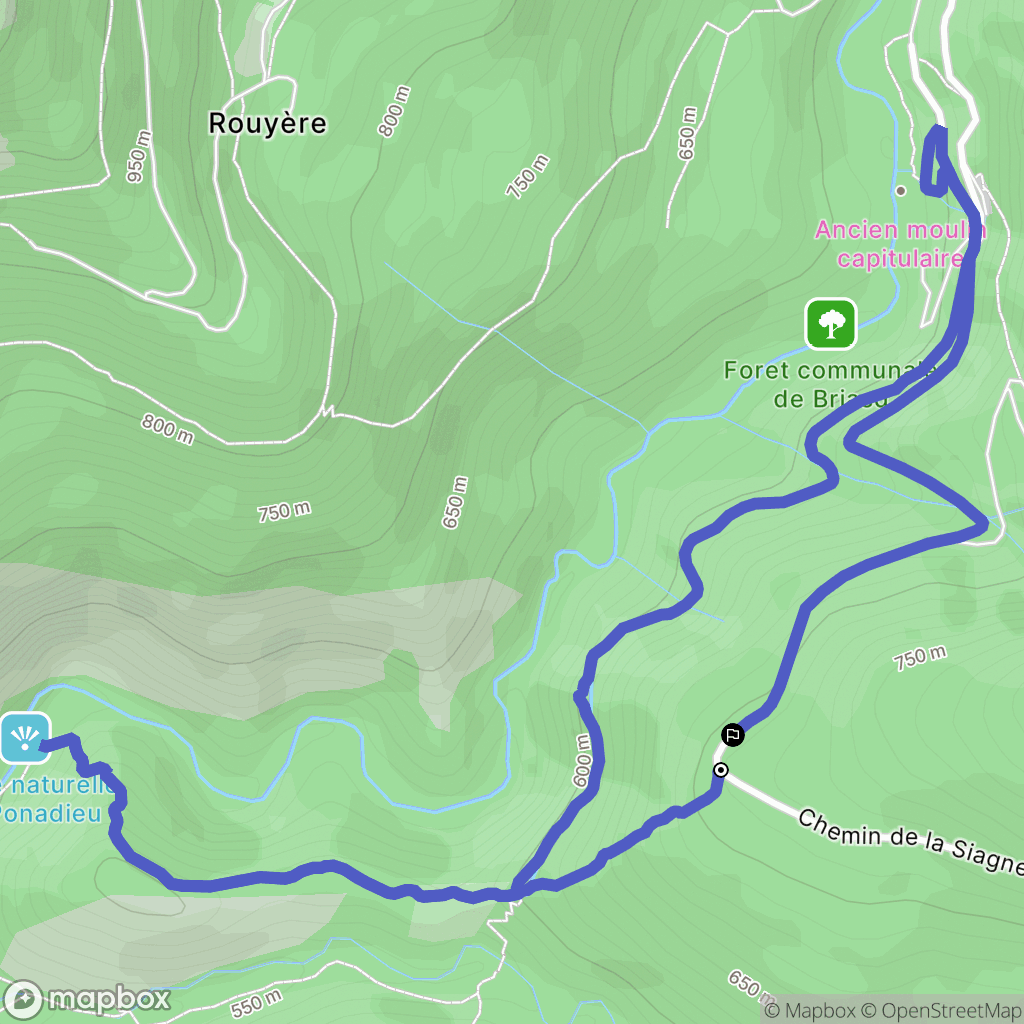This screenshot has width=1024, height=1024.
Task: Click the blue natural viewpoint icon
Action: coord(25,738)
